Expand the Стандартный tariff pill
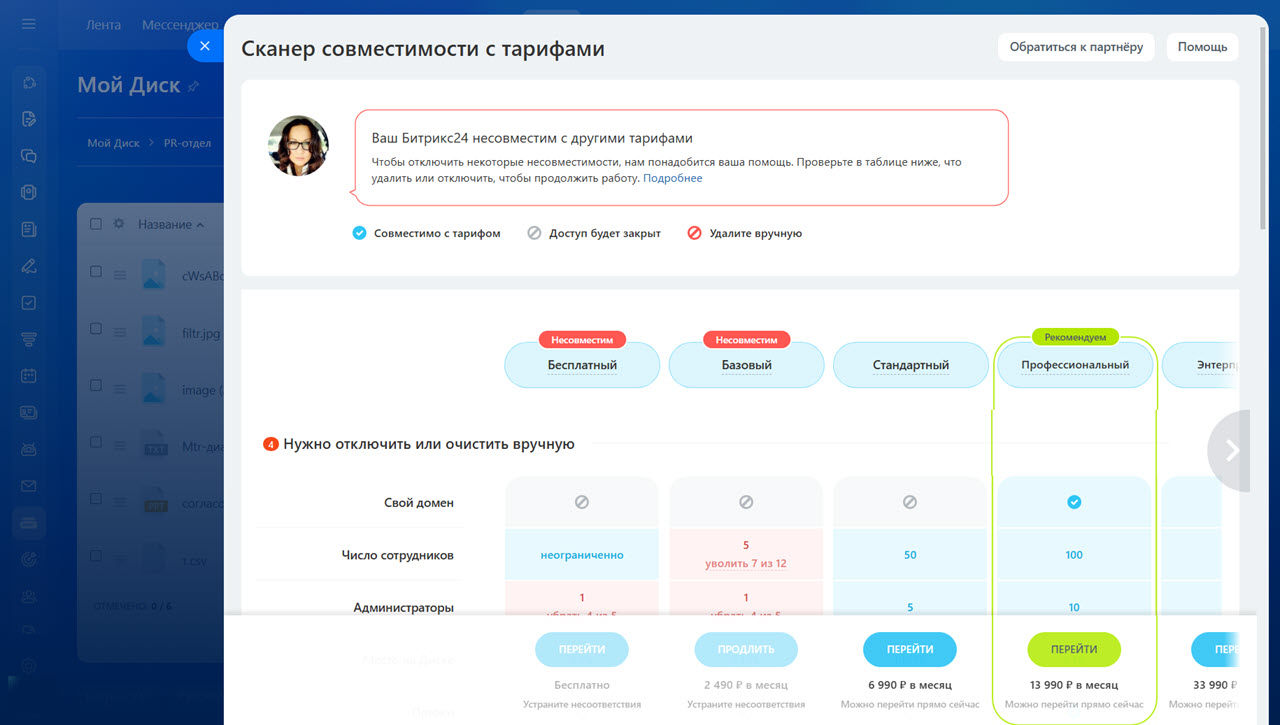Screen dimensions: 1280x725 click(910, 365)
